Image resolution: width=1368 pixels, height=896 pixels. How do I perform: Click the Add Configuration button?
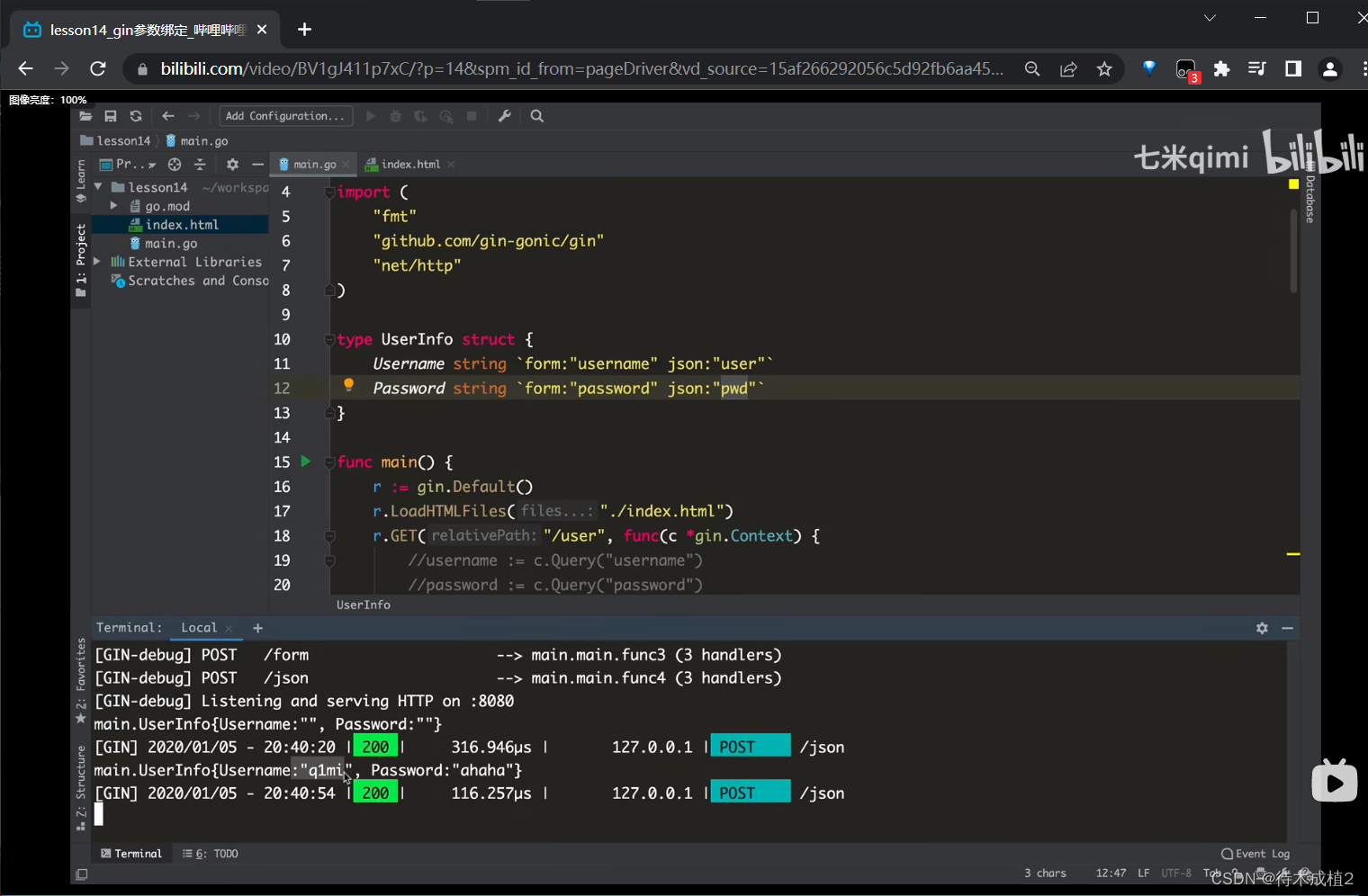(x=284, y=116)
